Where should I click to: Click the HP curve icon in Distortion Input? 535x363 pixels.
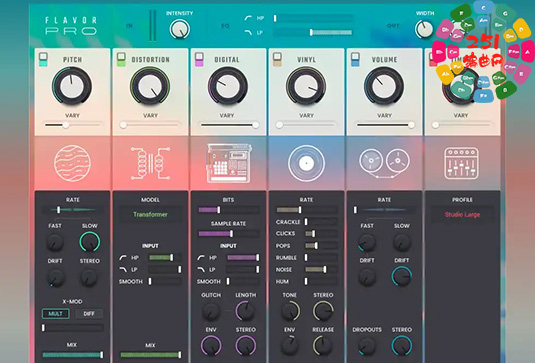tap(123, 258)
